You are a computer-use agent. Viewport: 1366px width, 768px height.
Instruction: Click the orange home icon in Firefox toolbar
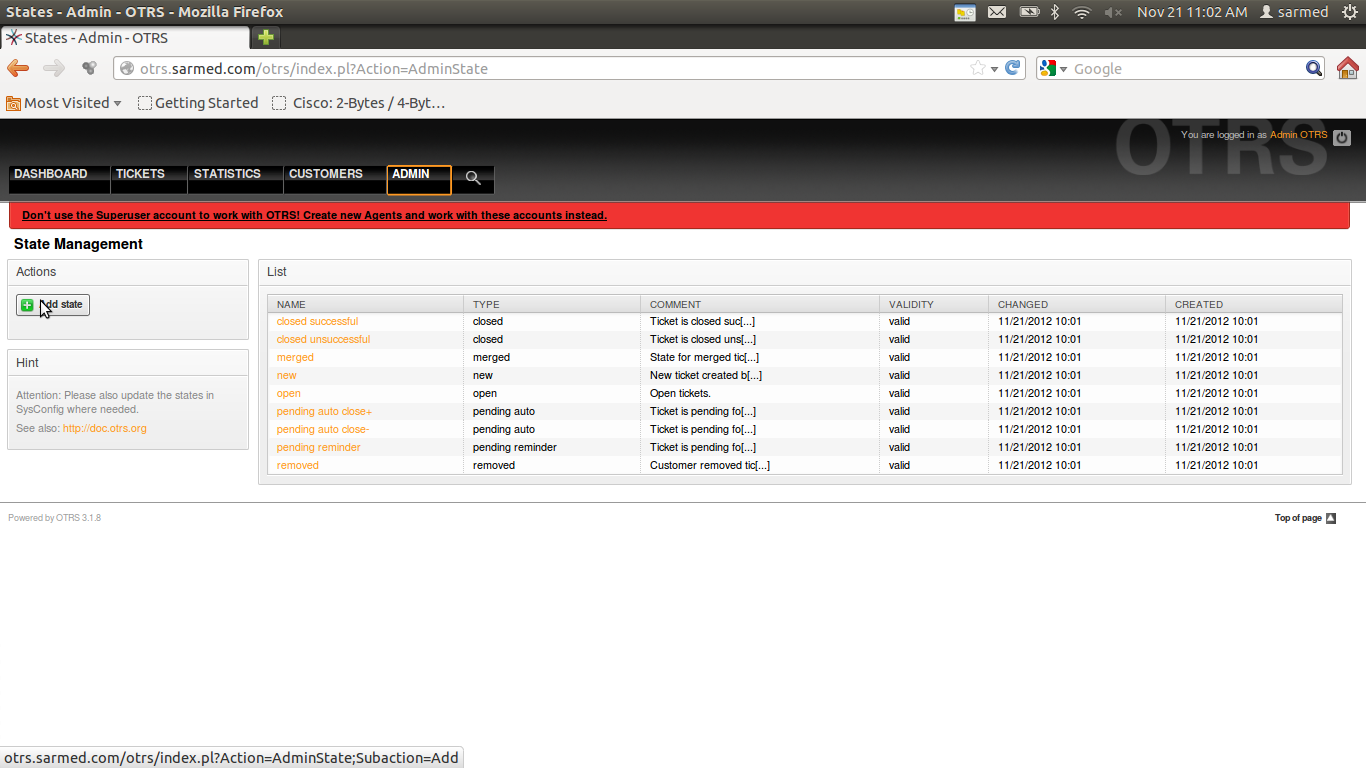(1349, 68)
